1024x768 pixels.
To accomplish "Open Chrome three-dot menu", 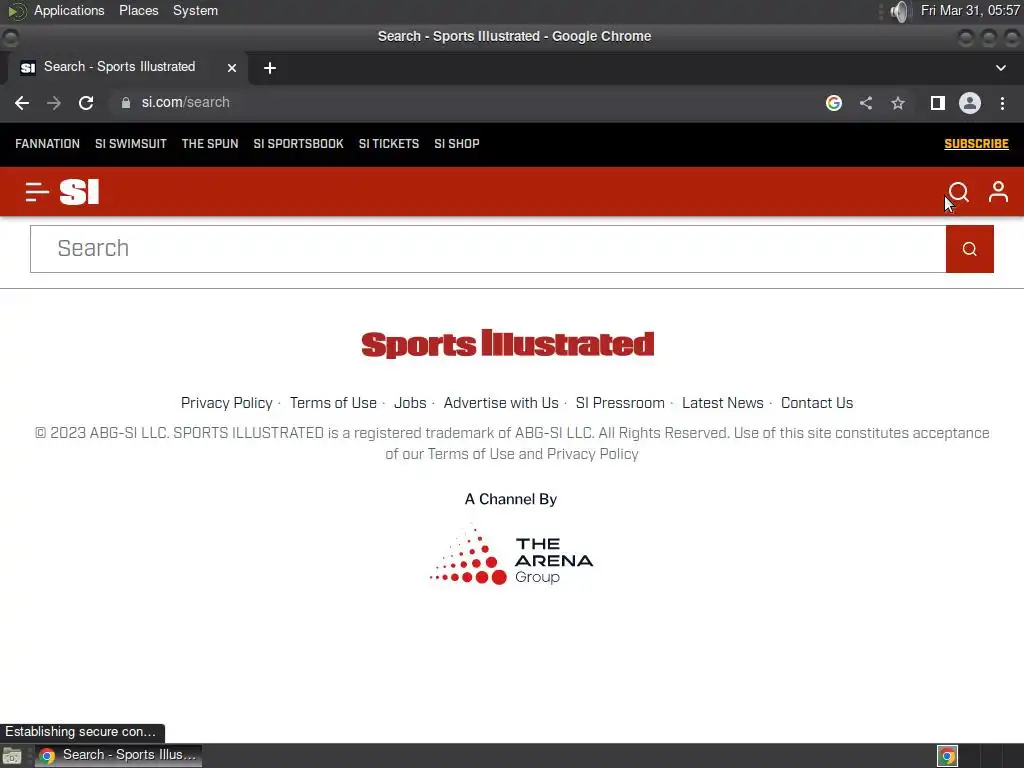I will tap(1002, 103).
